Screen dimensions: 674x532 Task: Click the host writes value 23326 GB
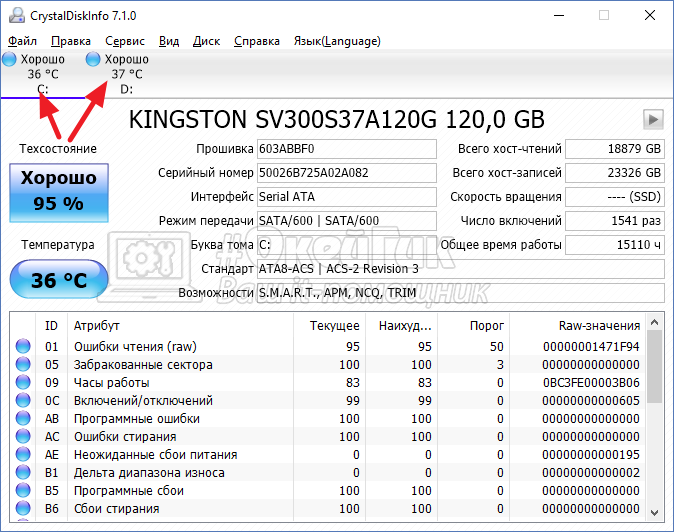[615, 173]
